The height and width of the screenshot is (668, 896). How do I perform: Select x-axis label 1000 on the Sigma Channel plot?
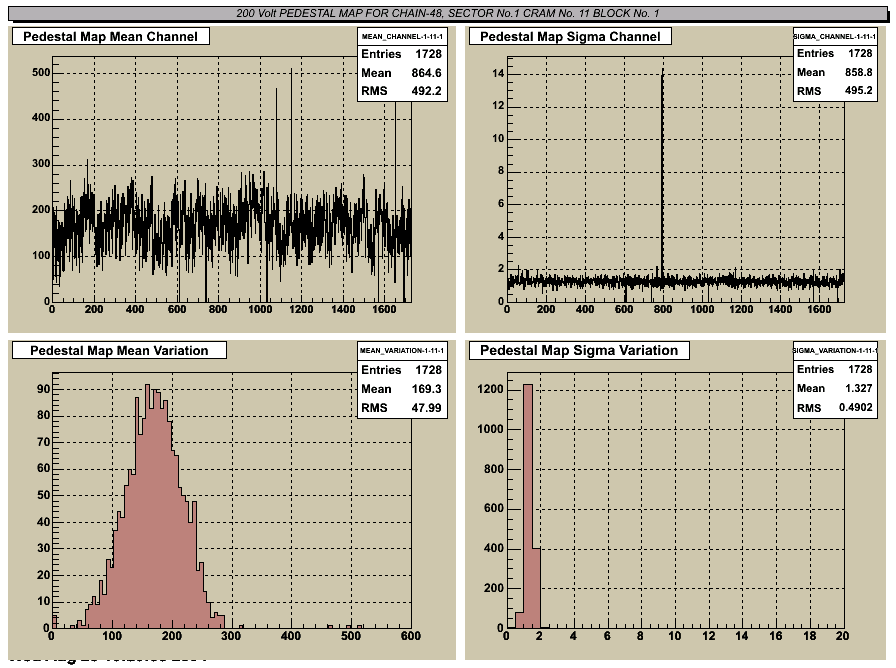click(702, 309)
